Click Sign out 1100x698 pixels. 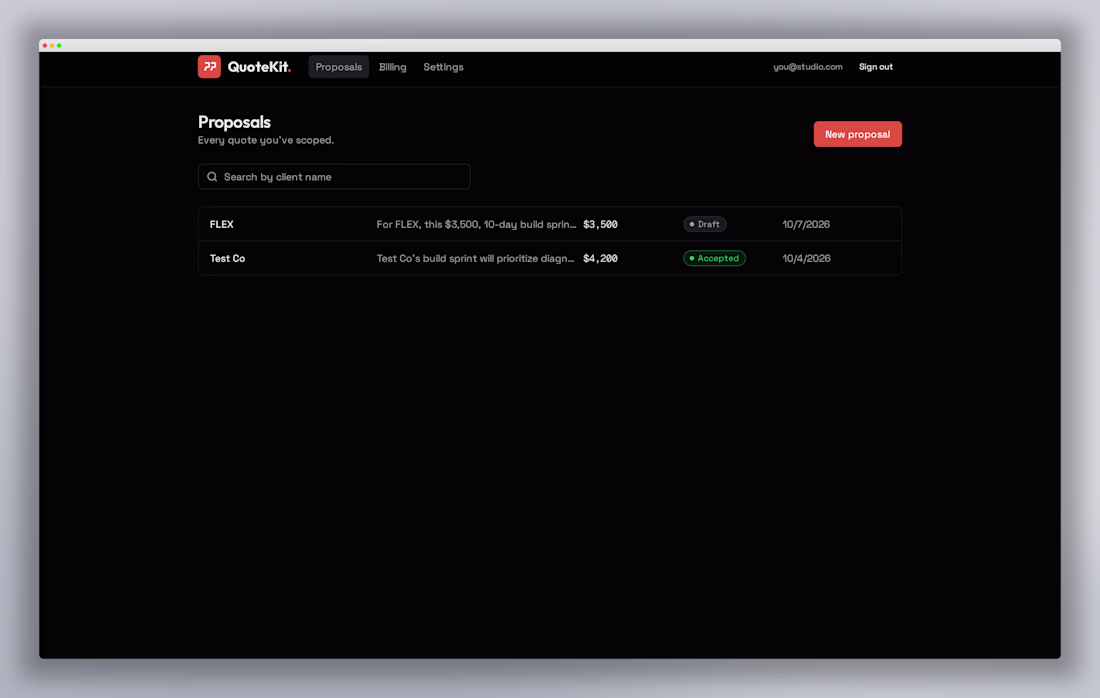(x=876, y=67)
